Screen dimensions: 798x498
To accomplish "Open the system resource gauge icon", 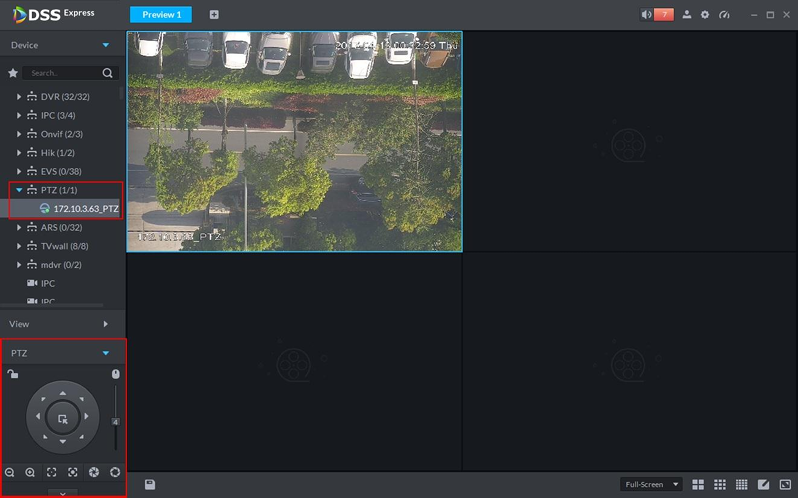I will tap(725, 15).
